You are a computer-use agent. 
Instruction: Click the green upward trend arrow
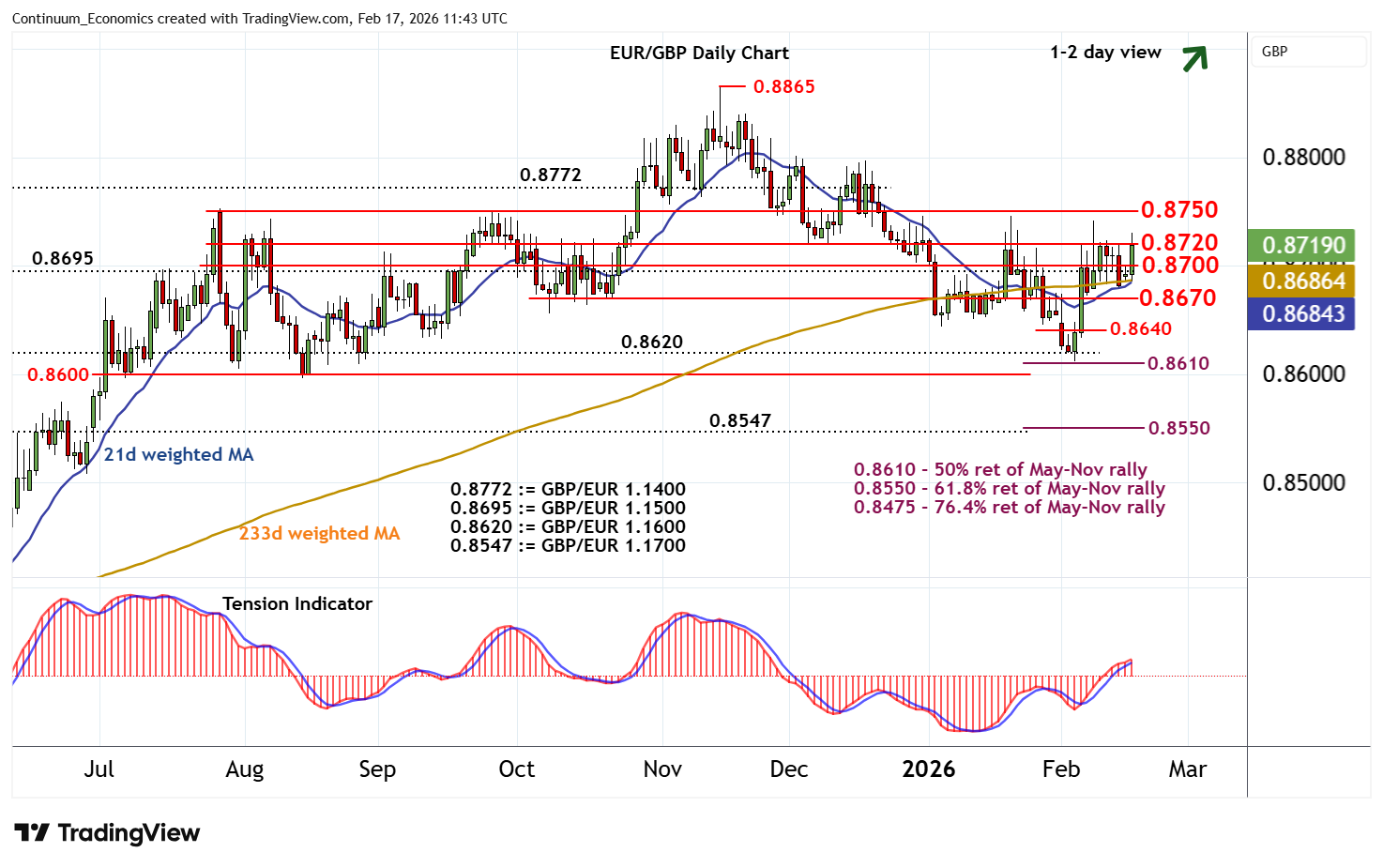tap(1193, 58)
